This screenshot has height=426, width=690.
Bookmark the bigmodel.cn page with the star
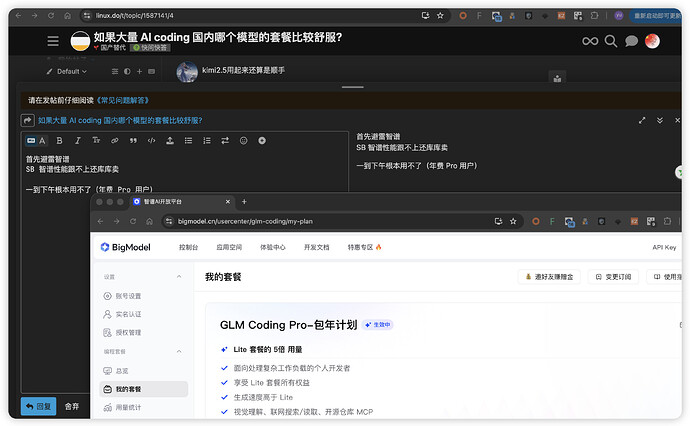tap(513, 221)
